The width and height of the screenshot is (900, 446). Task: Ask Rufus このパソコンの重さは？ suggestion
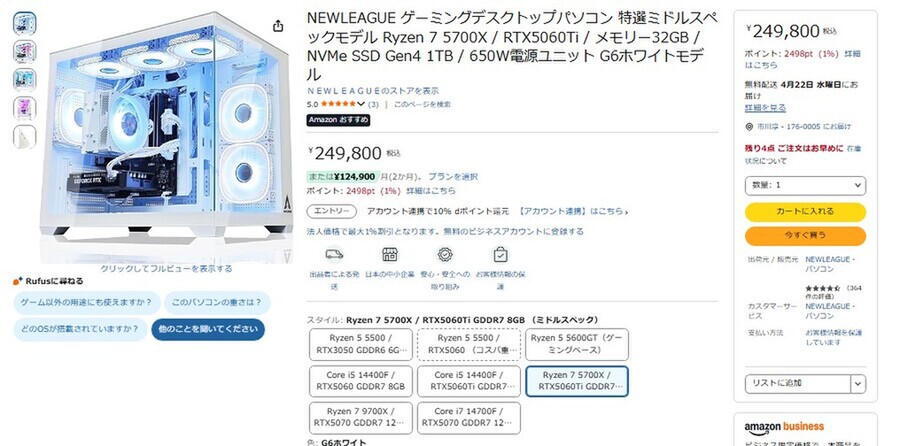[217, 302]
